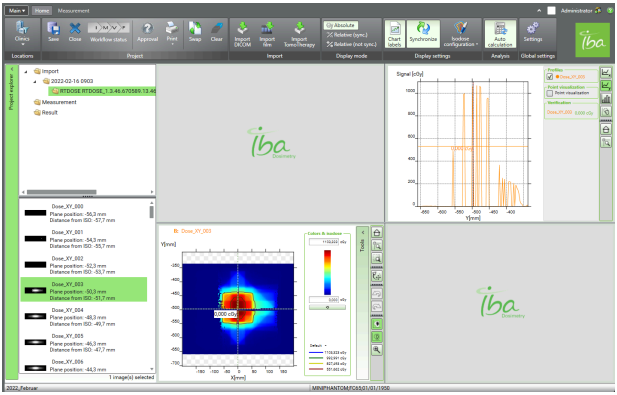This screenshot has width=617, height=395.
Task: Click the maximum cGy color scale input
Action: (323, 242)
